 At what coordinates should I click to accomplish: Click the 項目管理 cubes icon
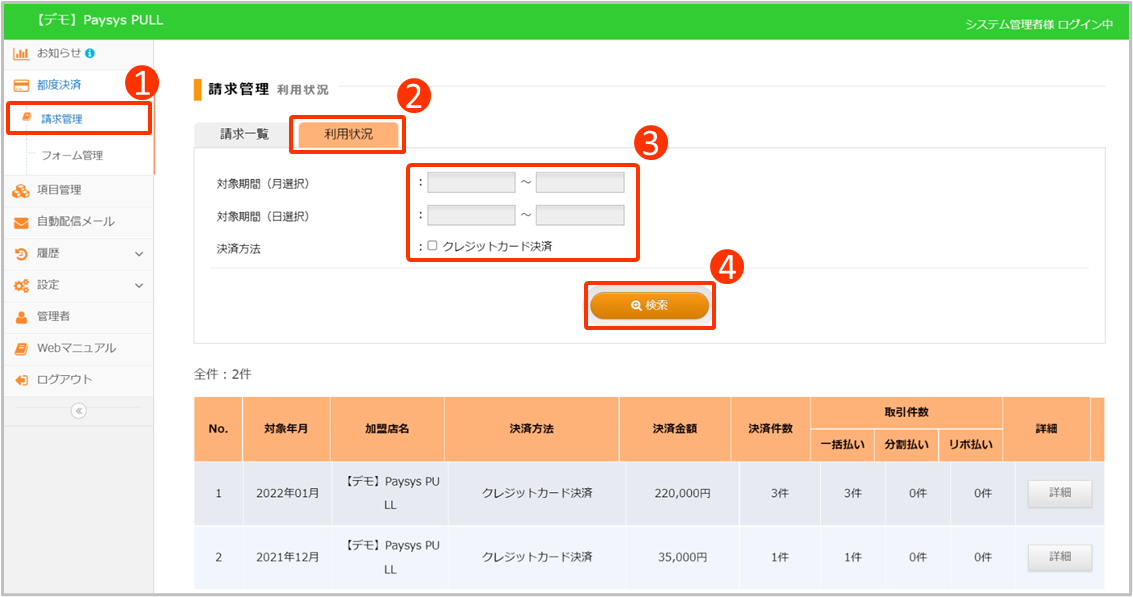tap(21, 190)
